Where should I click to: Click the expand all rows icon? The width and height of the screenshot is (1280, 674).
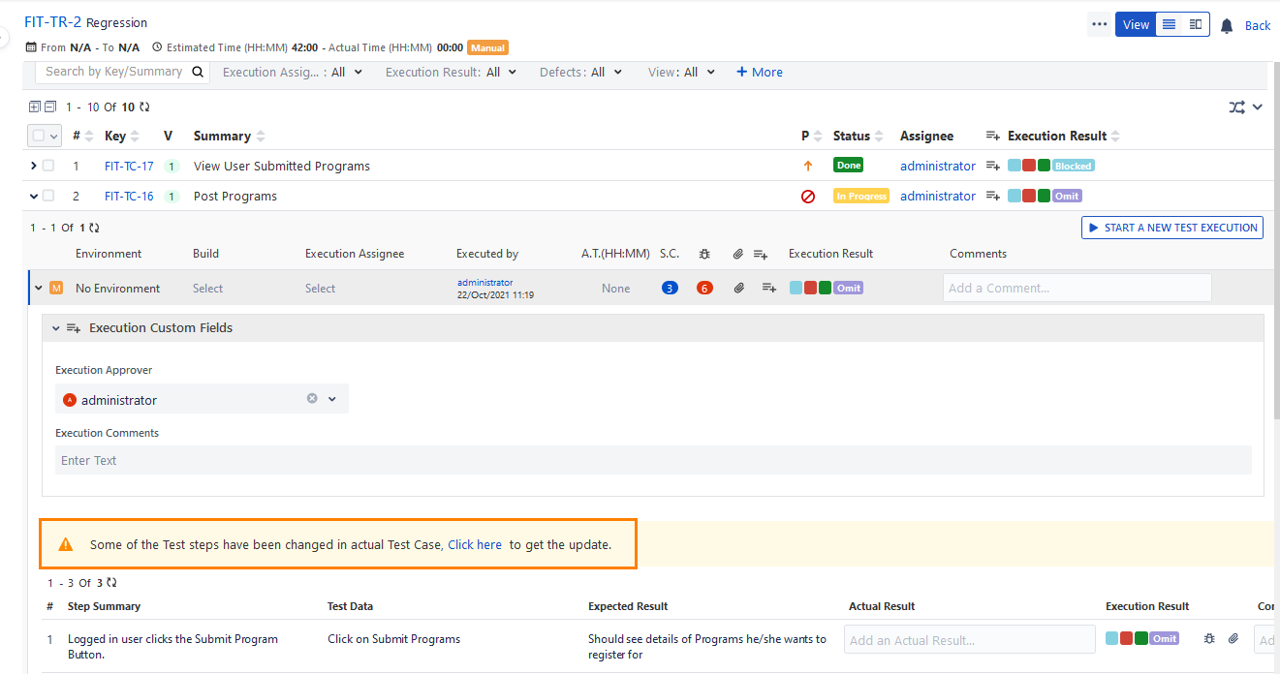pyautogui.click(x=35, y=107)
